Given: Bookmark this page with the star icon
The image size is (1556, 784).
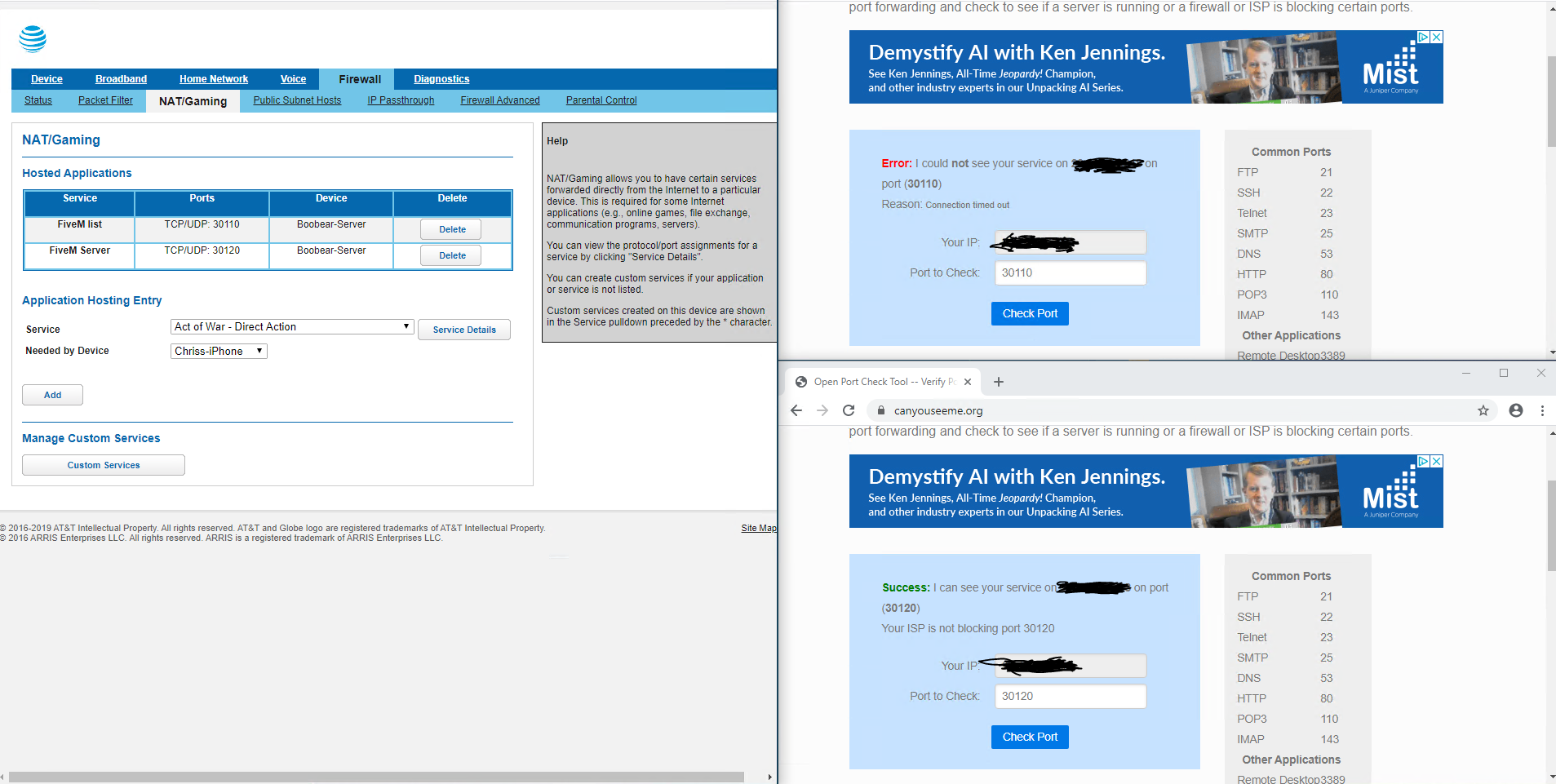Looking at the screenshot, I should [1483, 410].
